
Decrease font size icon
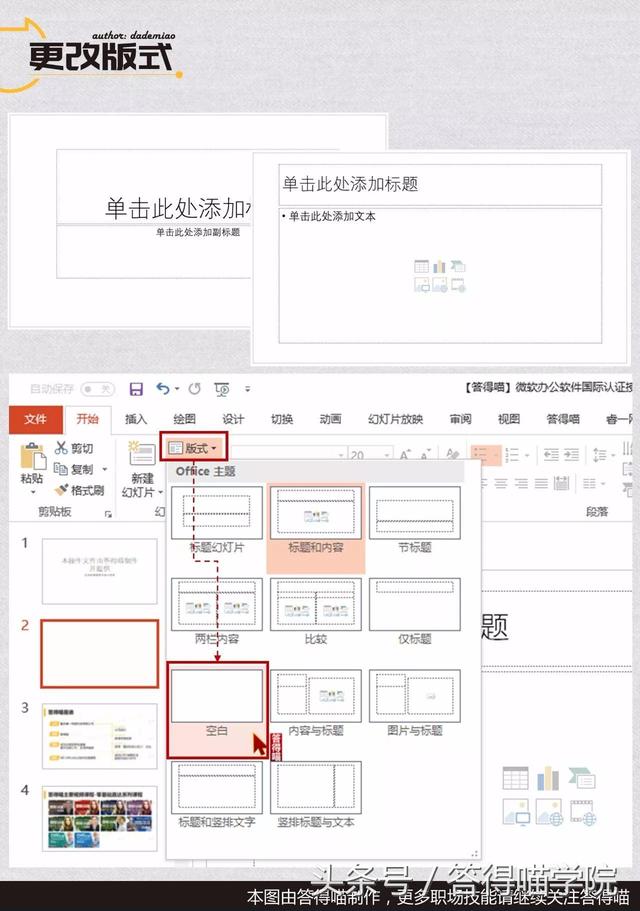tap(426, 454)
